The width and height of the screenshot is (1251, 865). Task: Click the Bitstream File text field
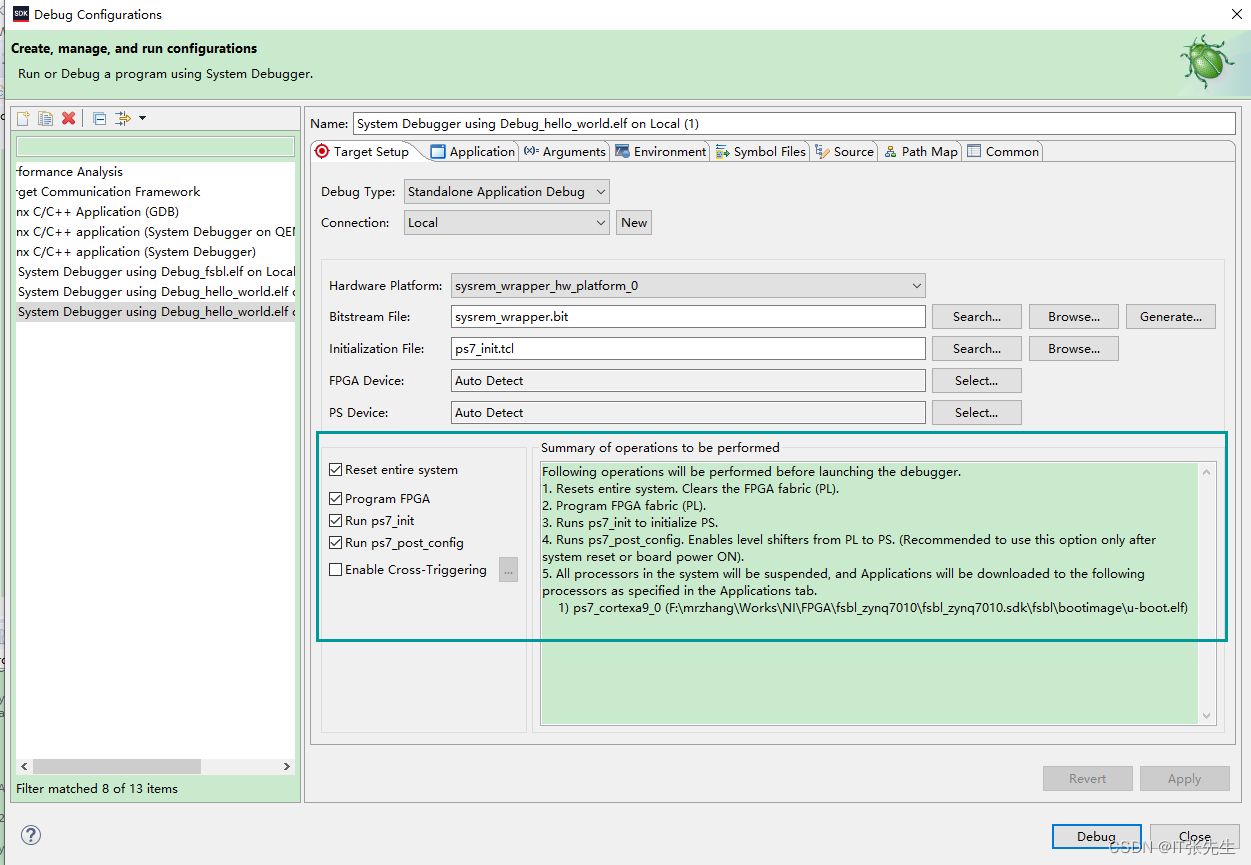[x=688, y=317]
